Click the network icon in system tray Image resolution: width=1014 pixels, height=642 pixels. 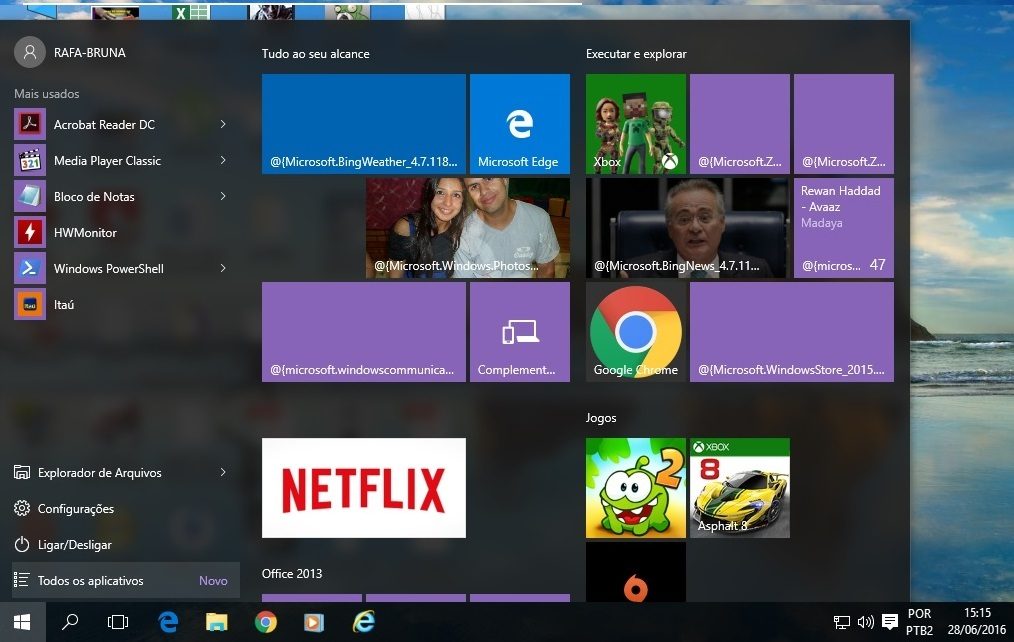(841, 622)
